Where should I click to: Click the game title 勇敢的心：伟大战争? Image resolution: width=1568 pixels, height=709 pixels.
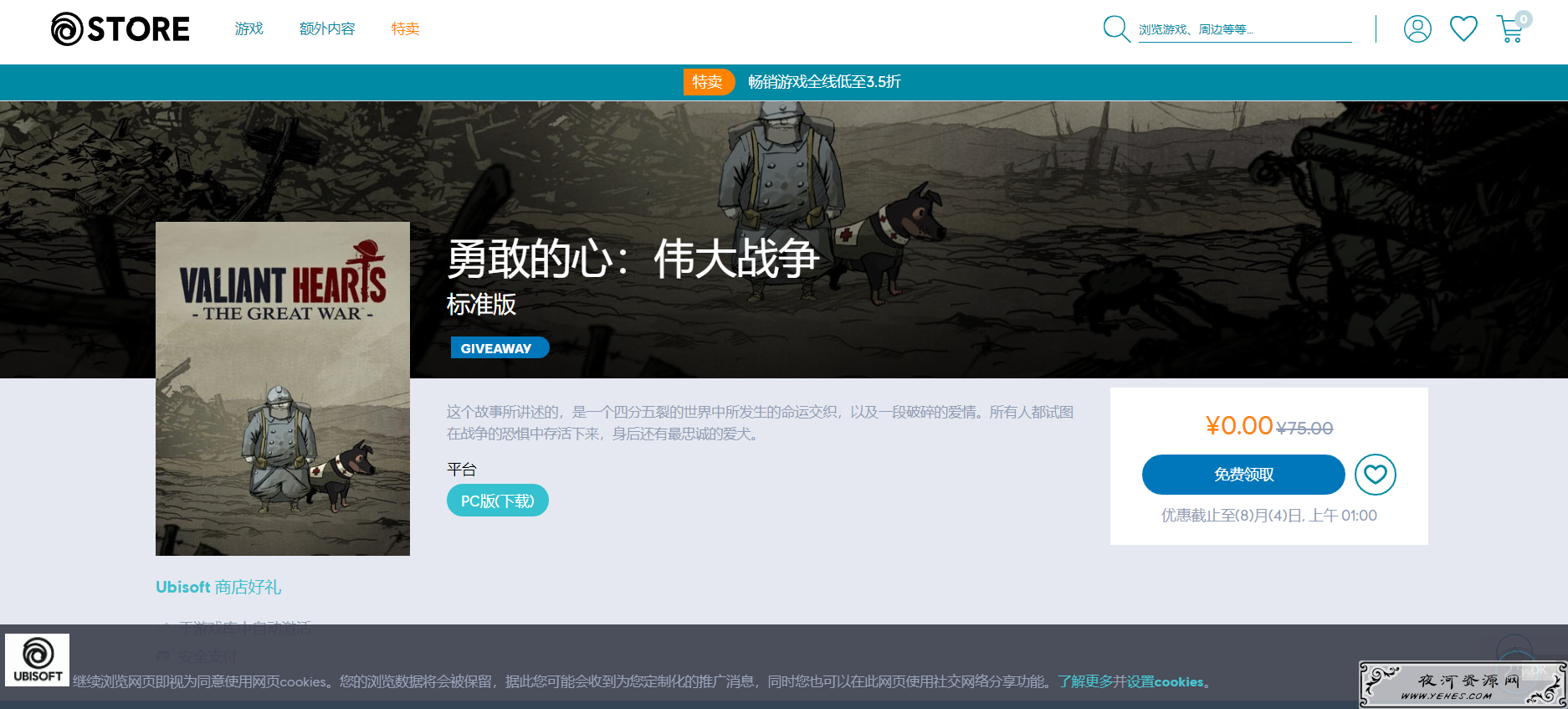633,259
